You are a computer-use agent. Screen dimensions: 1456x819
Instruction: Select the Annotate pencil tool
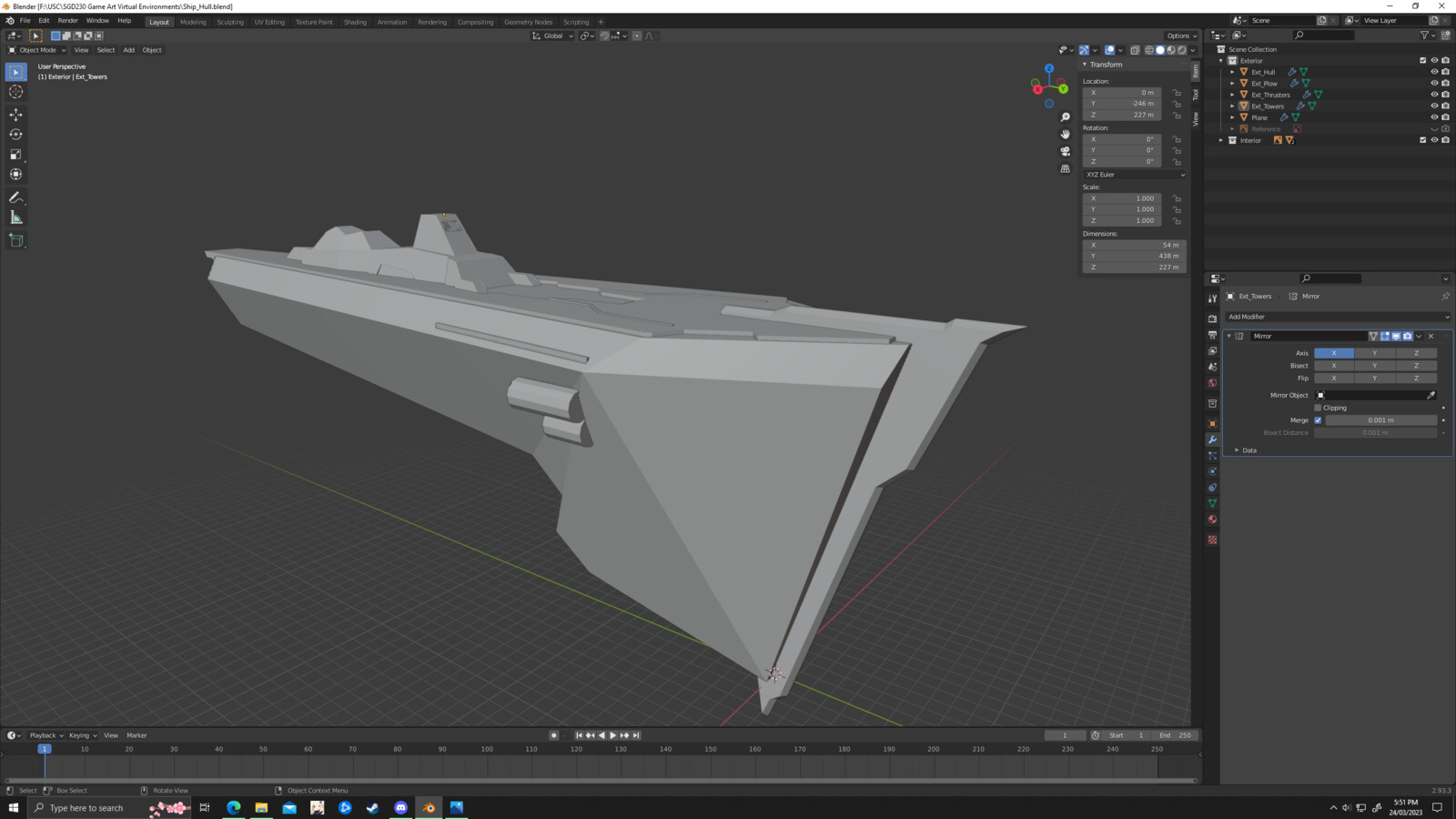[x=15, y=197]
